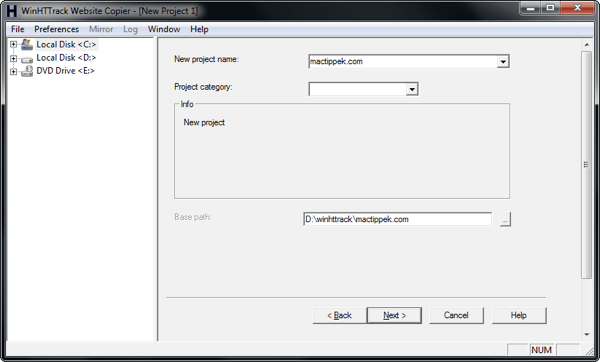Open the Mirror menu
This screenshot has height=362, width=600.
click(101, 29)
